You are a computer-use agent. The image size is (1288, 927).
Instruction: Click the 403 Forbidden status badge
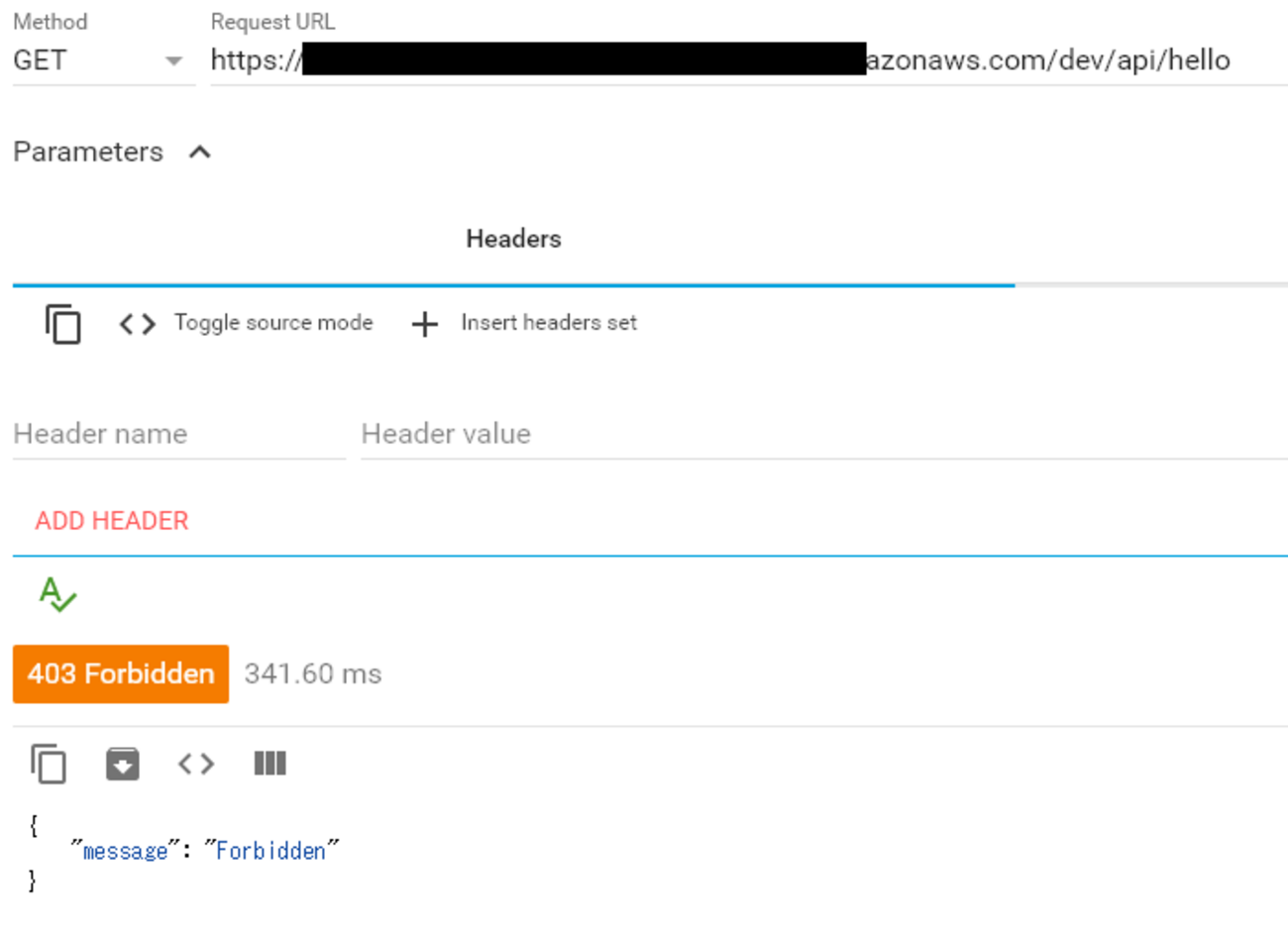point(121,673)
